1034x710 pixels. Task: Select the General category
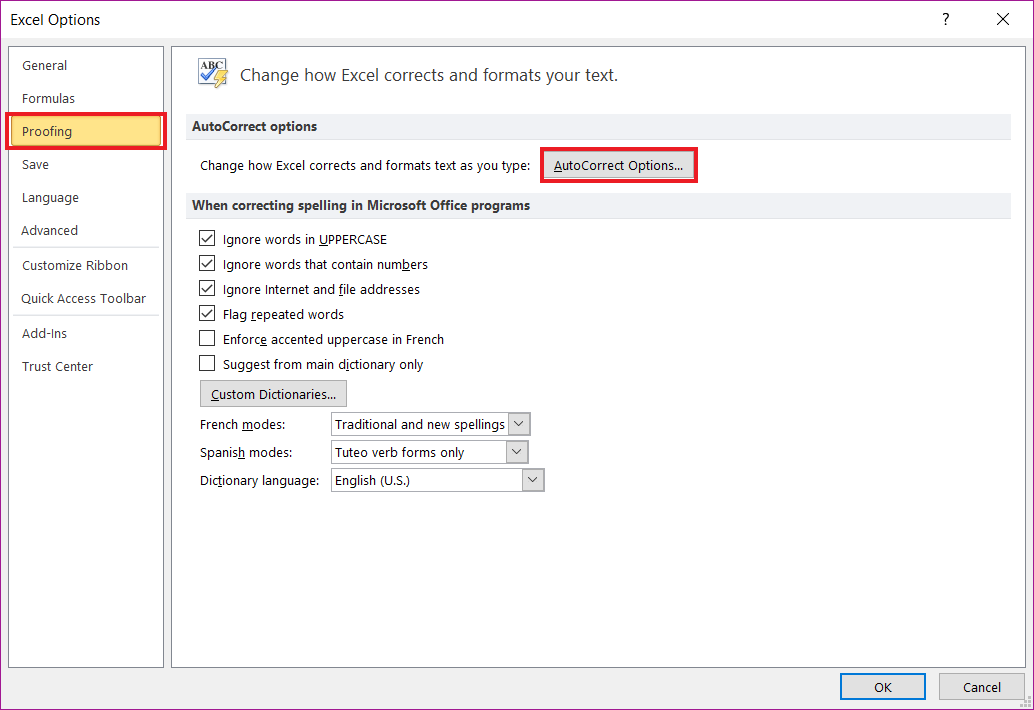click(86, 65)
